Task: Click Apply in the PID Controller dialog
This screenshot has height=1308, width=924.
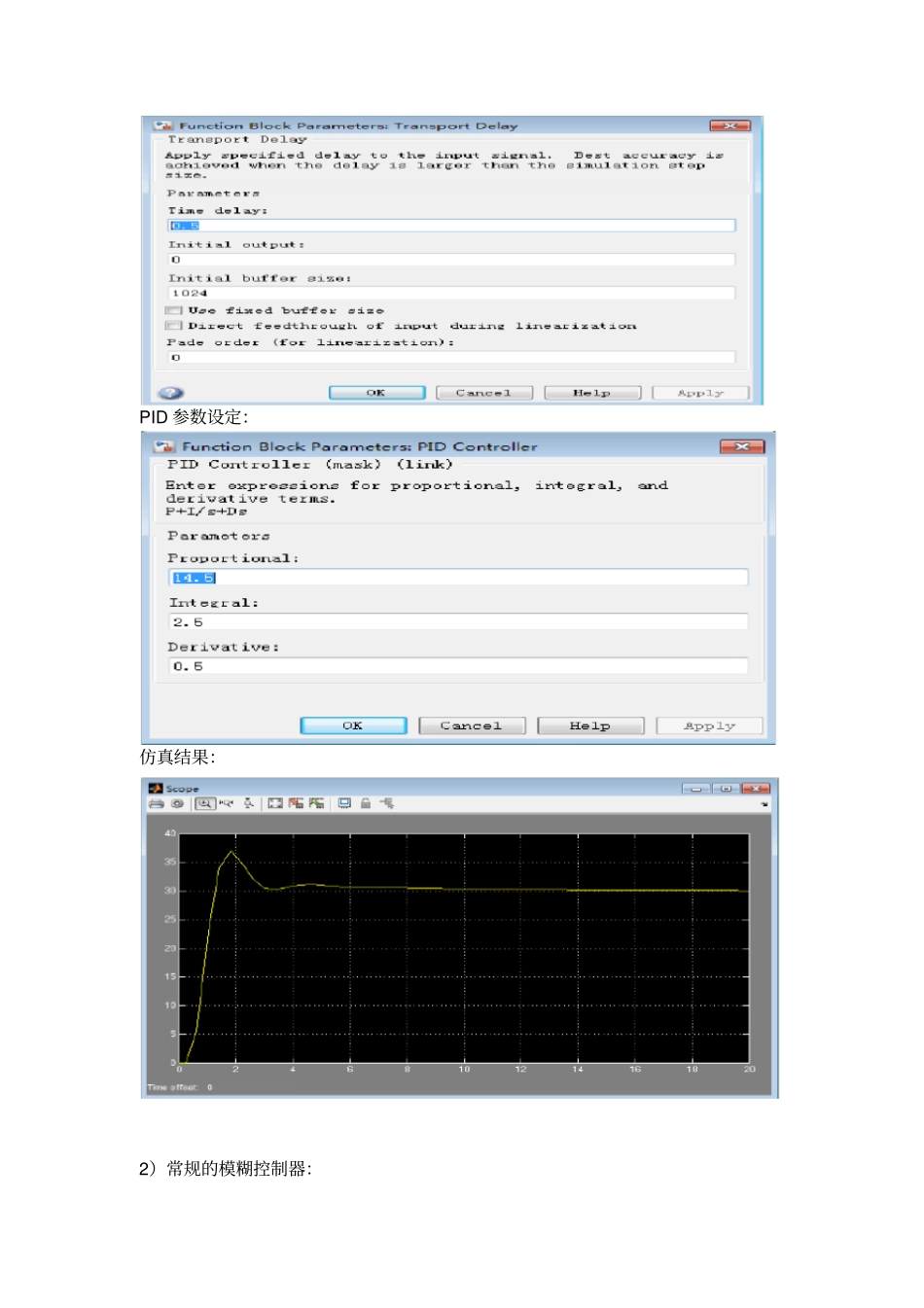Action: tap(709, 725)
